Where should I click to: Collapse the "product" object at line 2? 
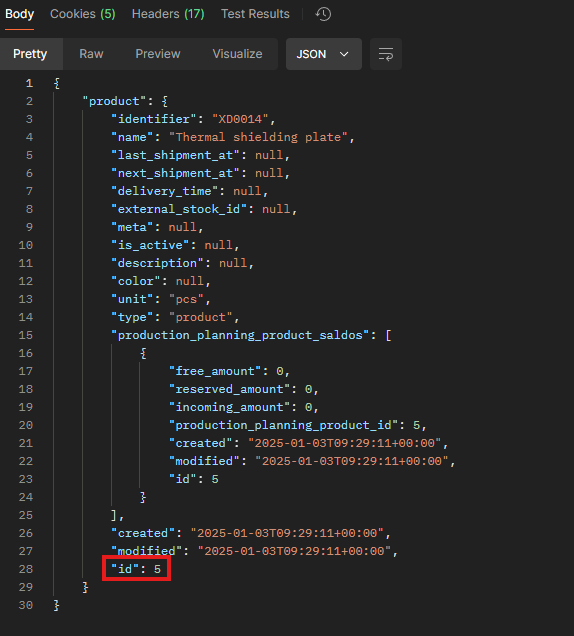[x=164, y=101]
